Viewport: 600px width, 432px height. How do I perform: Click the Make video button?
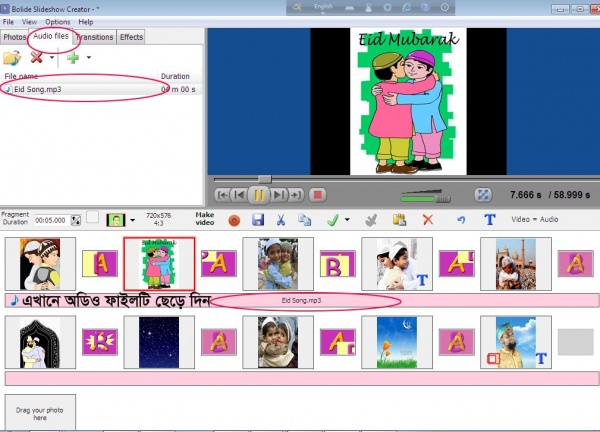pos(205,218)
